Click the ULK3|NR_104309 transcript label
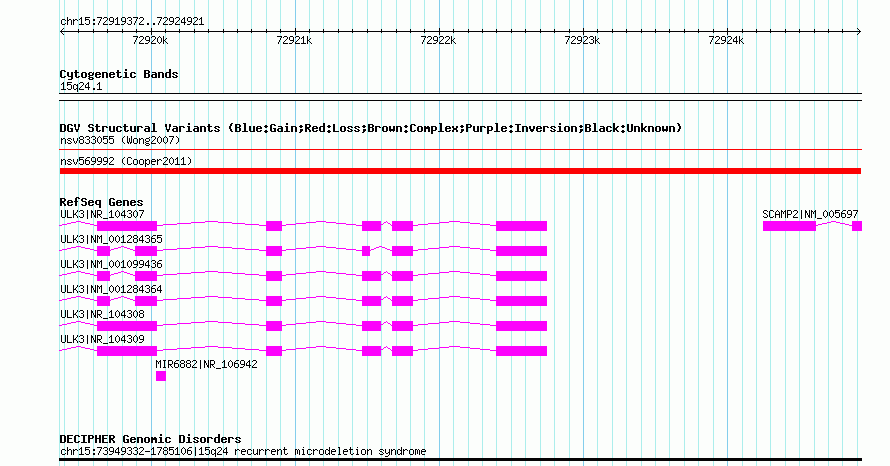The width and height of the screenshot is (890, 466). [x=102, y=339]
